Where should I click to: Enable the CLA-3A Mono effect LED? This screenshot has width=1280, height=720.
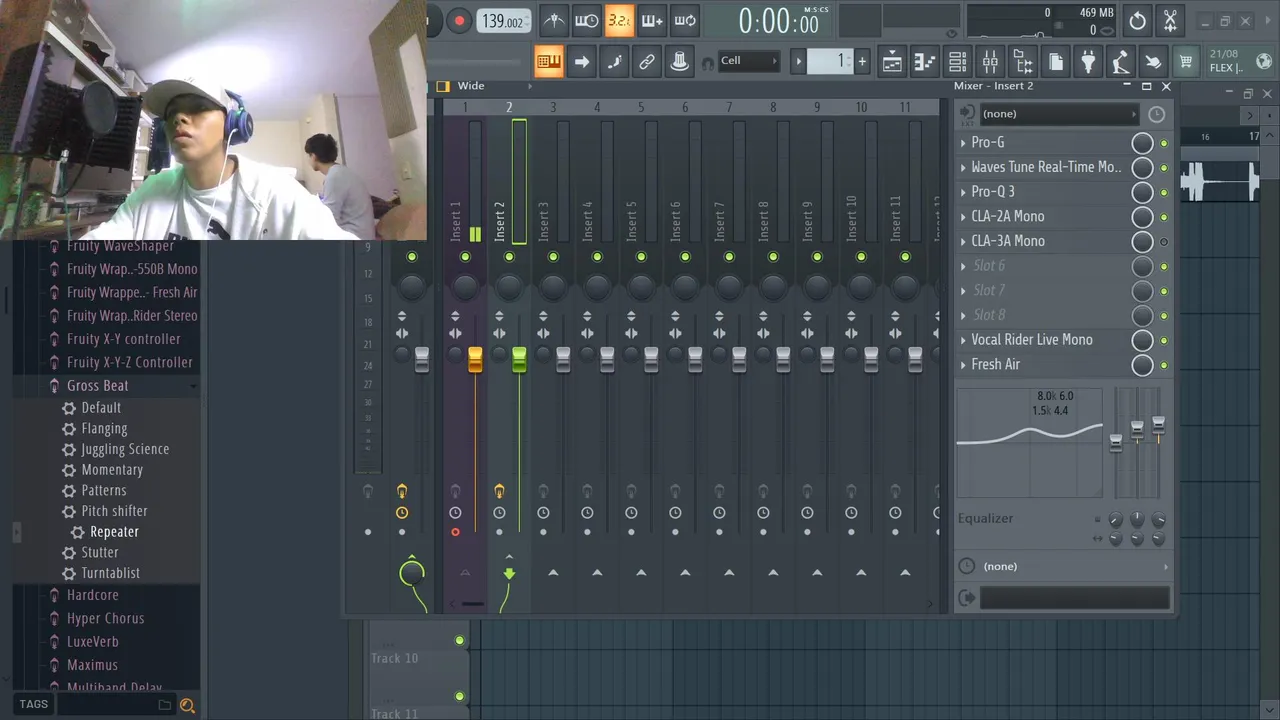click(x=1164, y=242)
